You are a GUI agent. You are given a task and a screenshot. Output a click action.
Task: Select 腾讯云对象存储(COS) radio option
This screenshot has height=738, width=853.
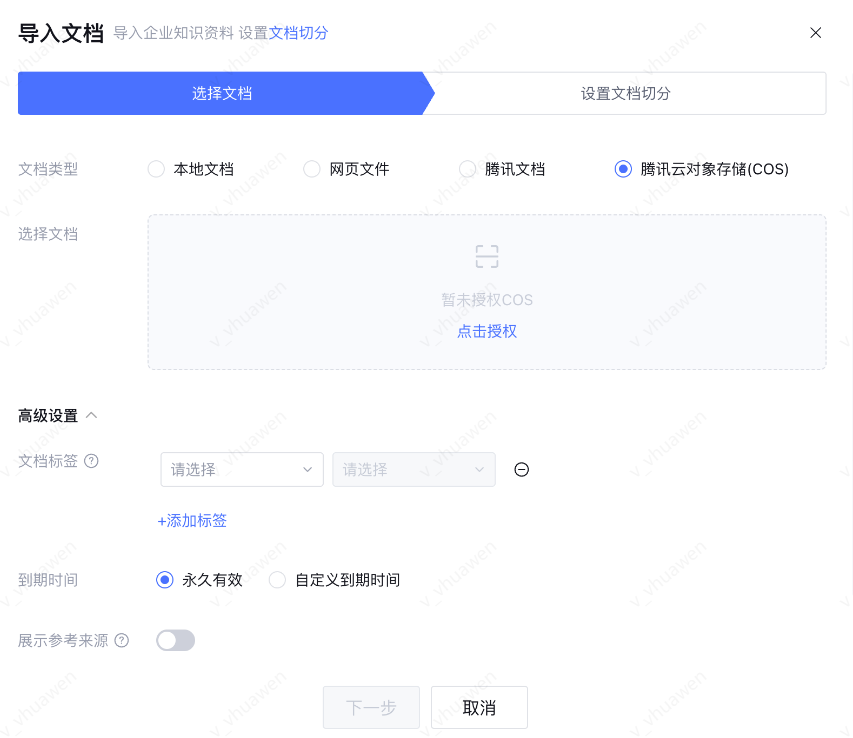pos(623,169)
